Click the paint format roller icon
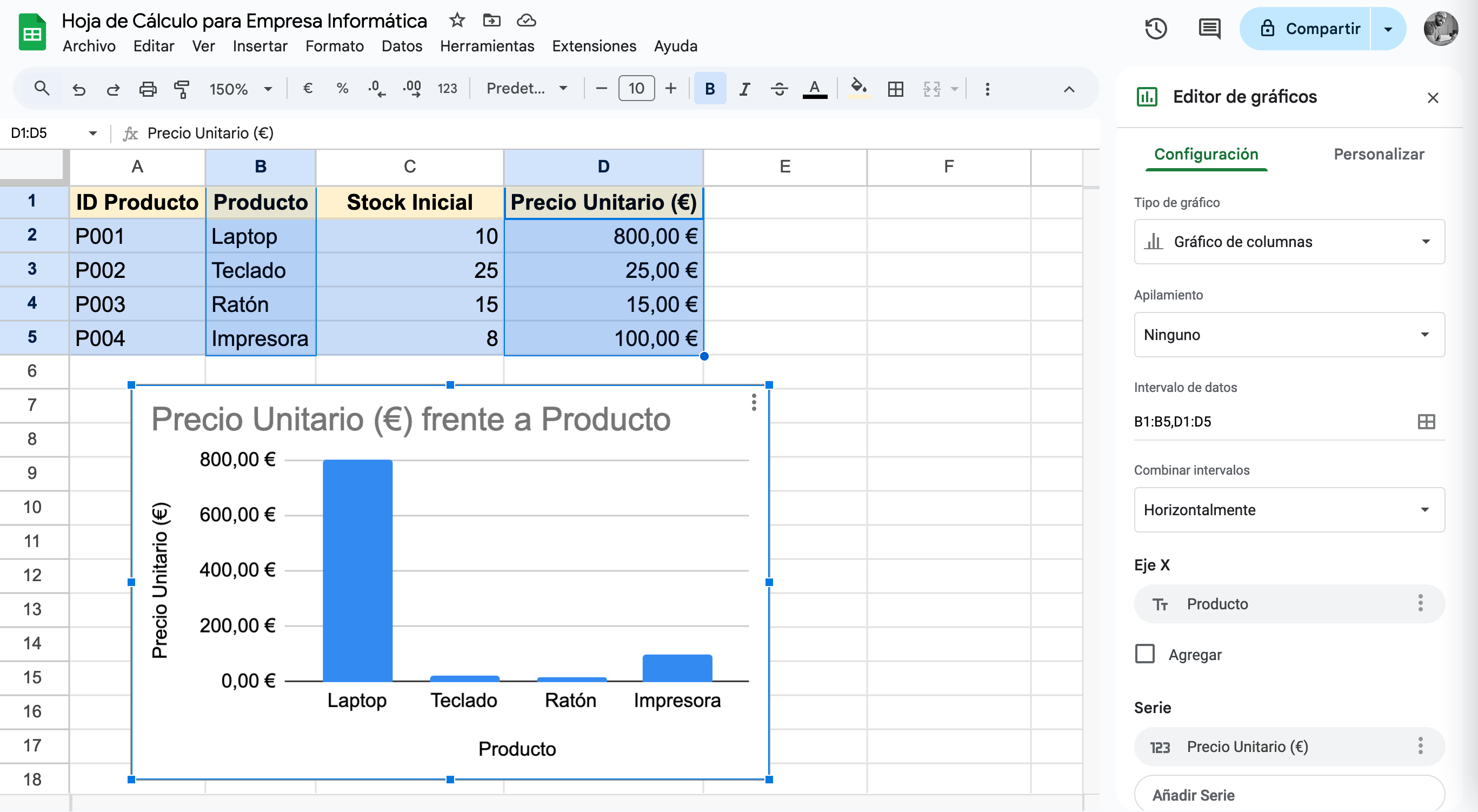 [x=181, y=89]
